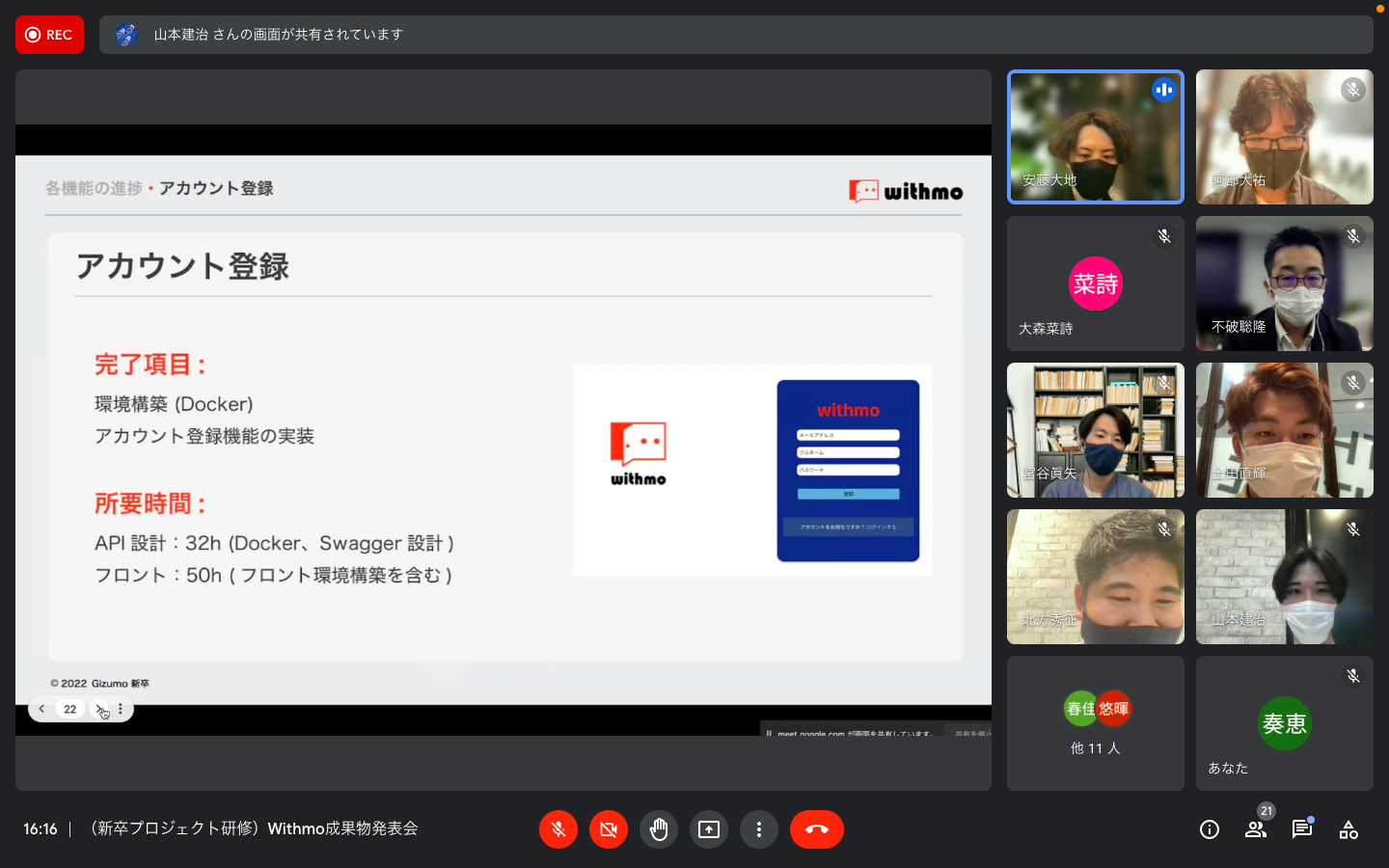The image size is (1389, 868).
Task: Select the 阿部大祐 video tile
Action: coord(1285,137)
